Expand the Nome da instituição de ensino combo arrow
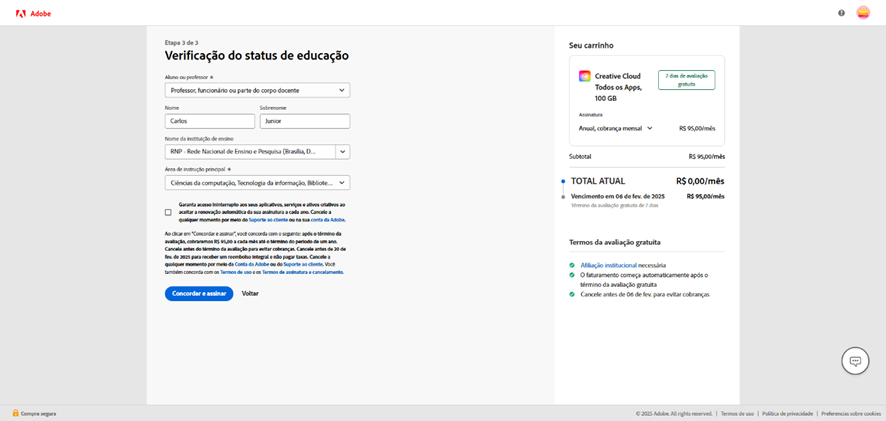This screenshot has height=421, width=886. 342,152
